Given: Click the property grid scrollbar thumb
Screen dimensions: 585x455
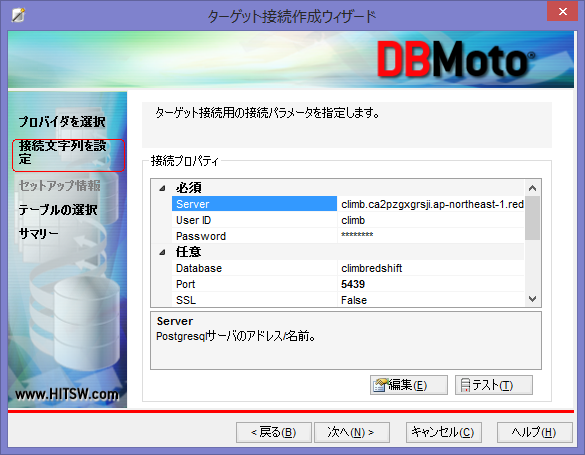Looking at the screenshot, I should tap(532, 218).
